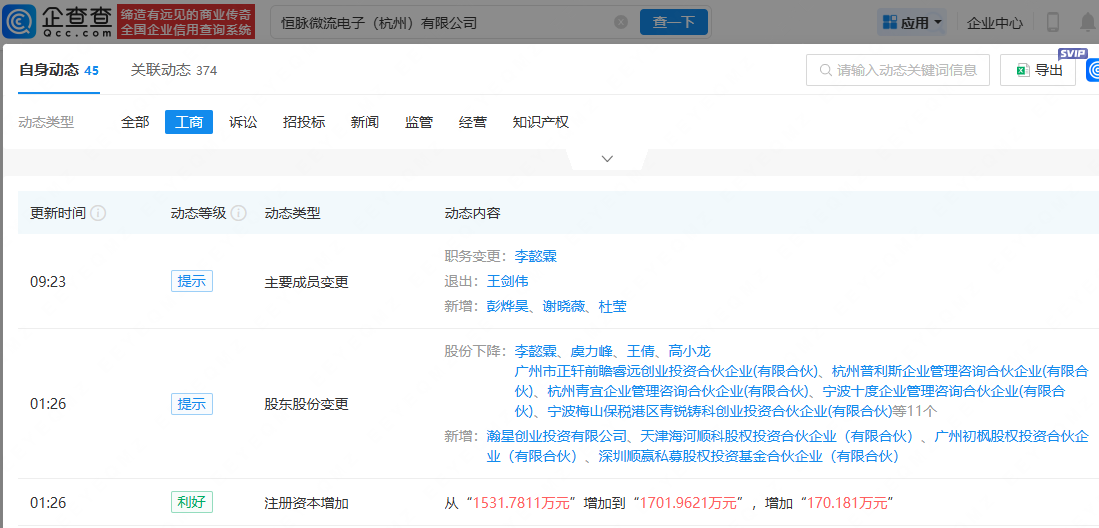Click the 动态类型 column header
1099x528 pixels.
(x=292, y=213)
